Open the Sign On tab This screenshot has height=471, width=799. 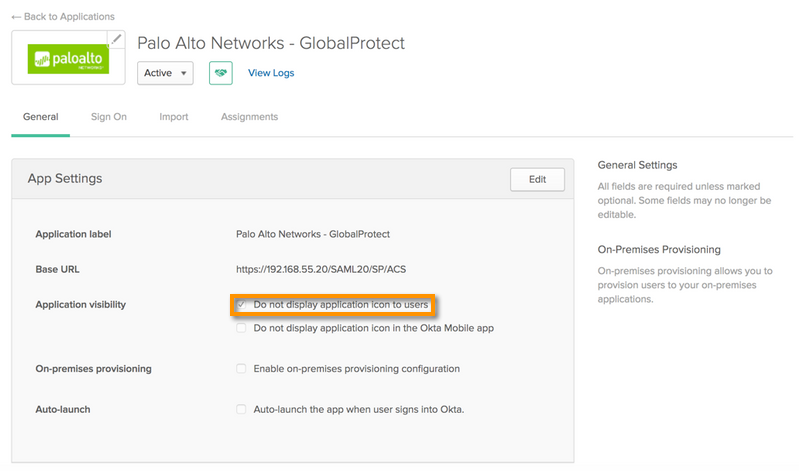[108, 117]
